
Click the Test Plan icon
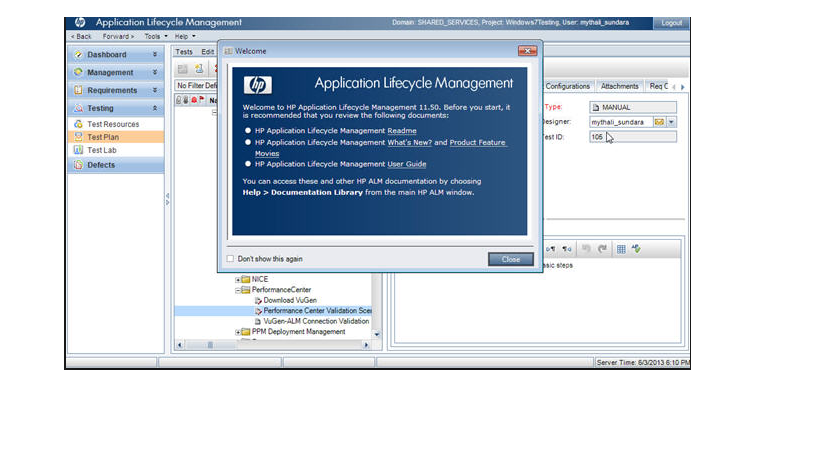78,137
